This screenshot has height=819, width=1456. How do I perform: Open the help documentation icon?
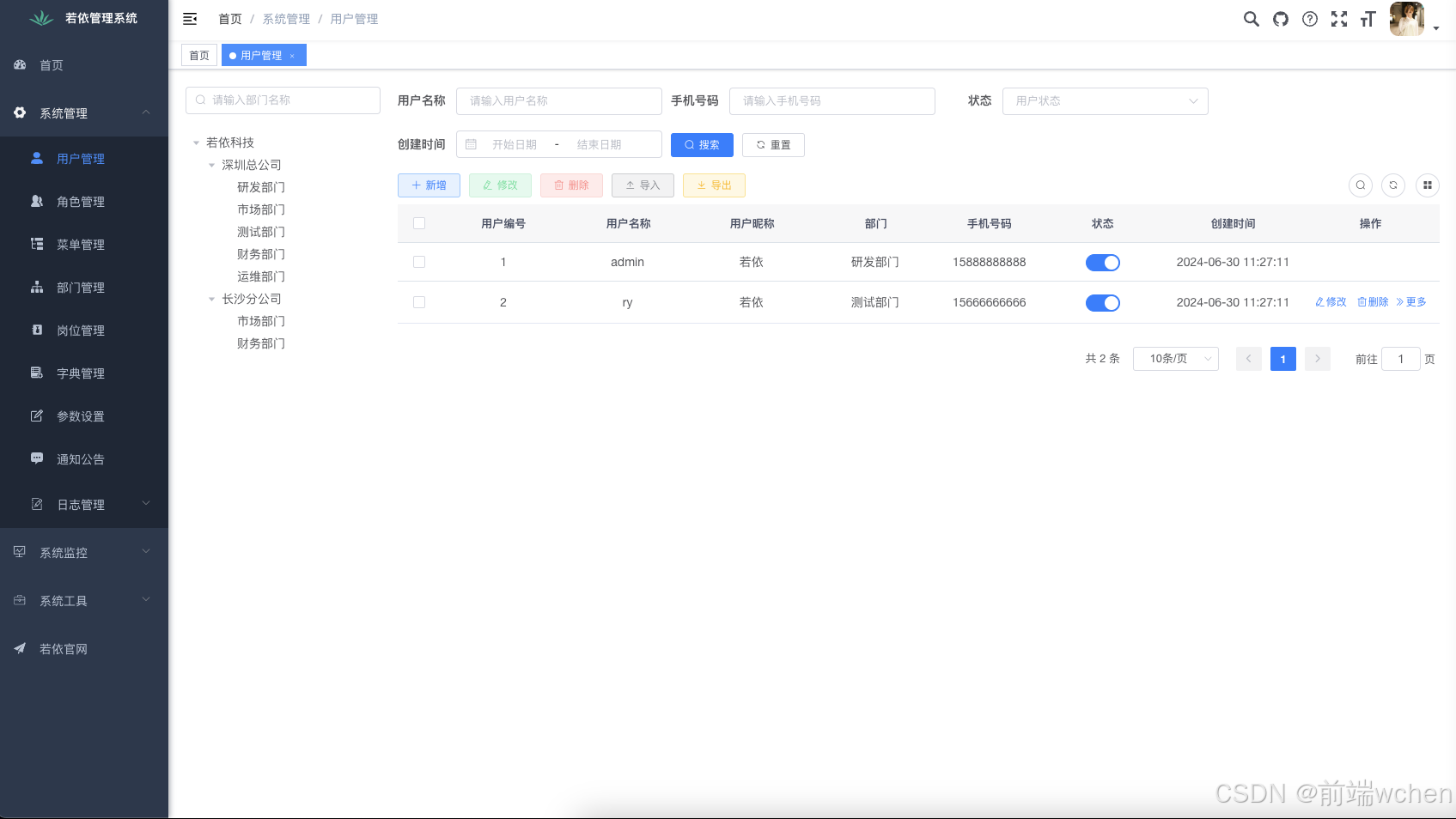tap(1310, 19)
